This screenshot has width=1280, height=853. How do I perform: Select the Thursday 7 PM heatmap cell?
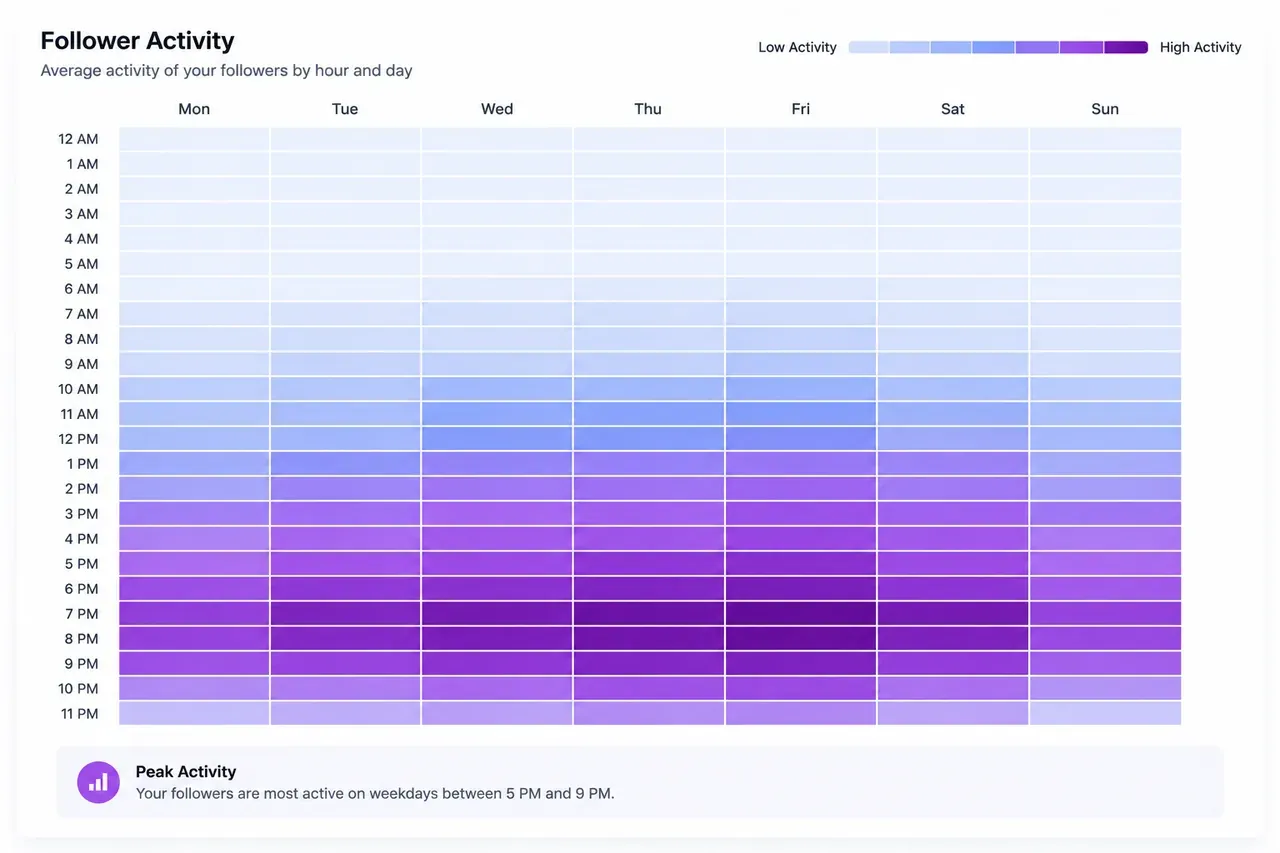pyautogui.click(x=649, y=613)
